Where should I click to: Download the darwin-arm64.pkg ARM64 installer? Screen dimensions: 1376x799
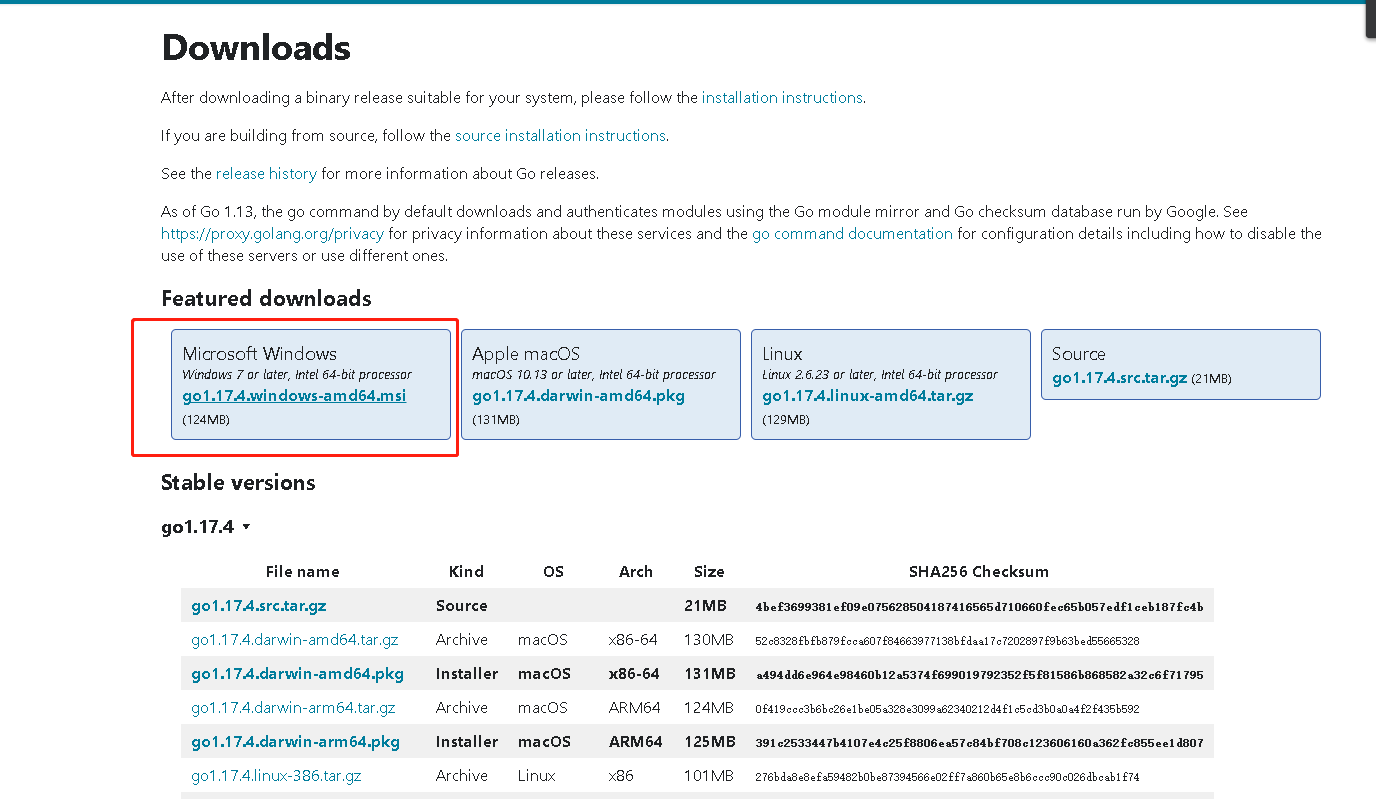[297, 741]
